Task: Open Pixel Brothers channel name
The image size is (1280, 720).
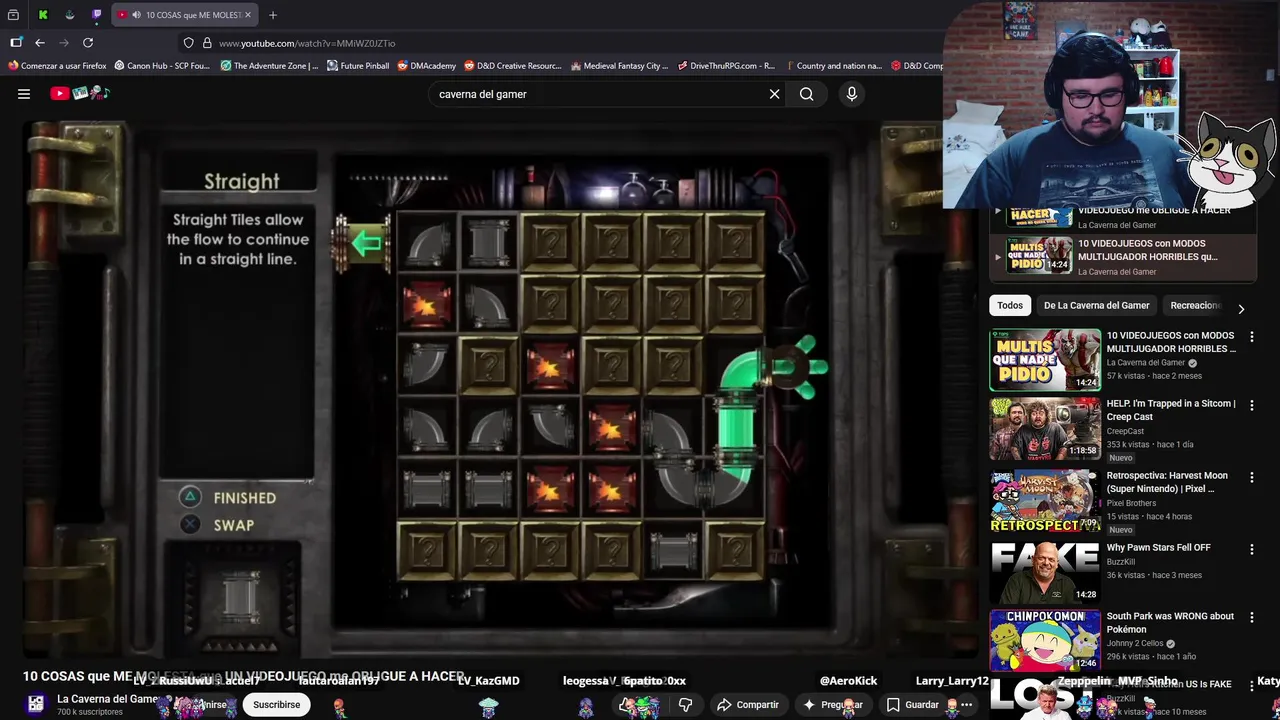Action: [1131, 503]
